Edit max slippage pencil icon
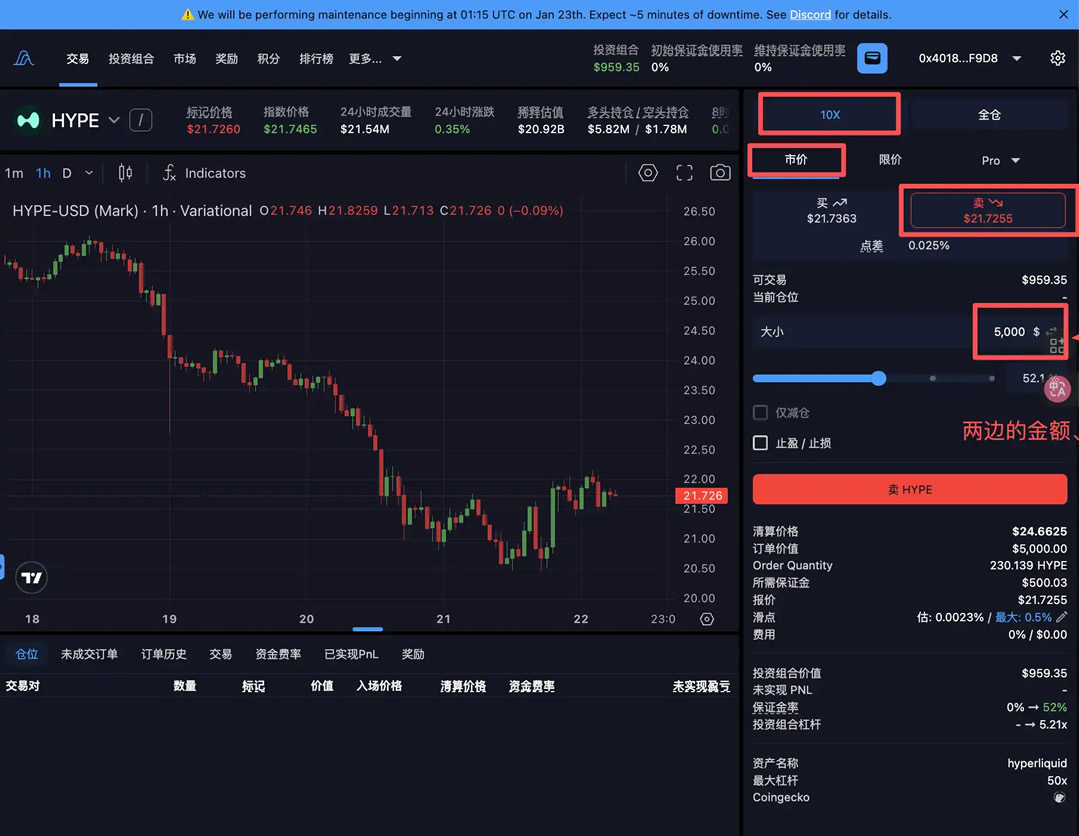The width and height of the screenshot is (1079, 836). coord(1062,617)
